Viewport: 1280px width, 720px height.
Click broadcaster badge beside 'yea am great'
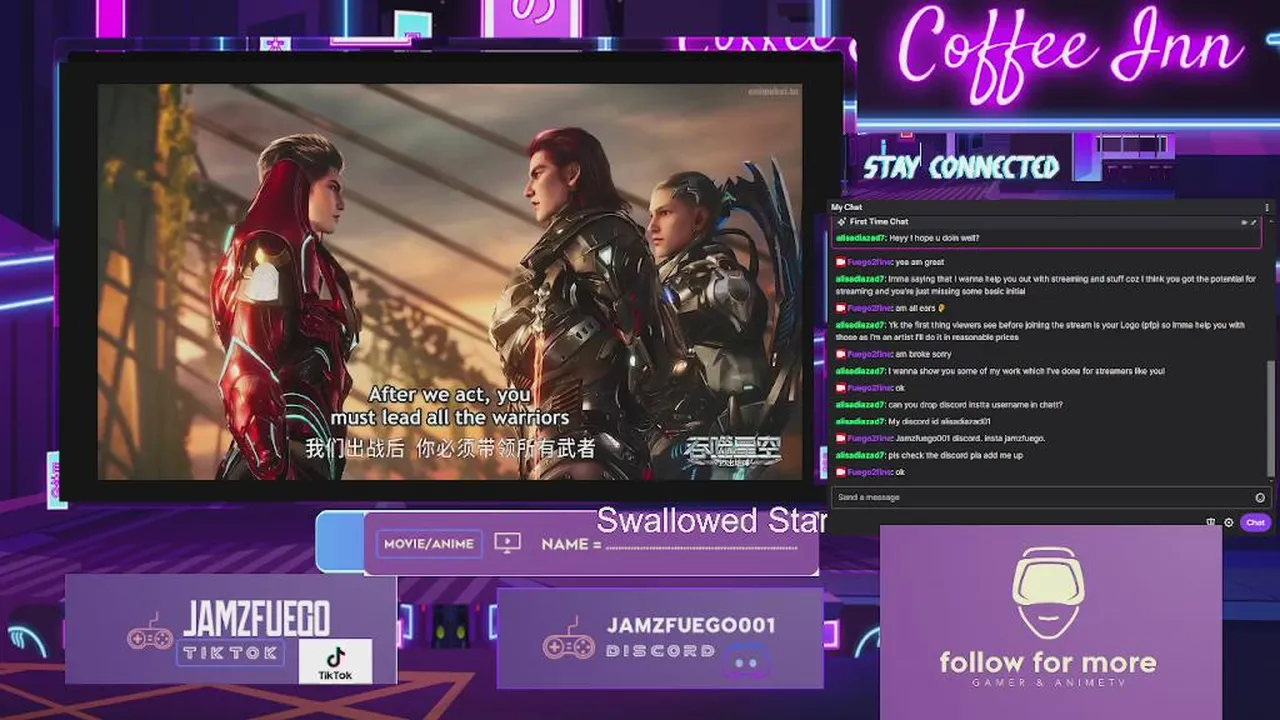click(x=841, y=262)
